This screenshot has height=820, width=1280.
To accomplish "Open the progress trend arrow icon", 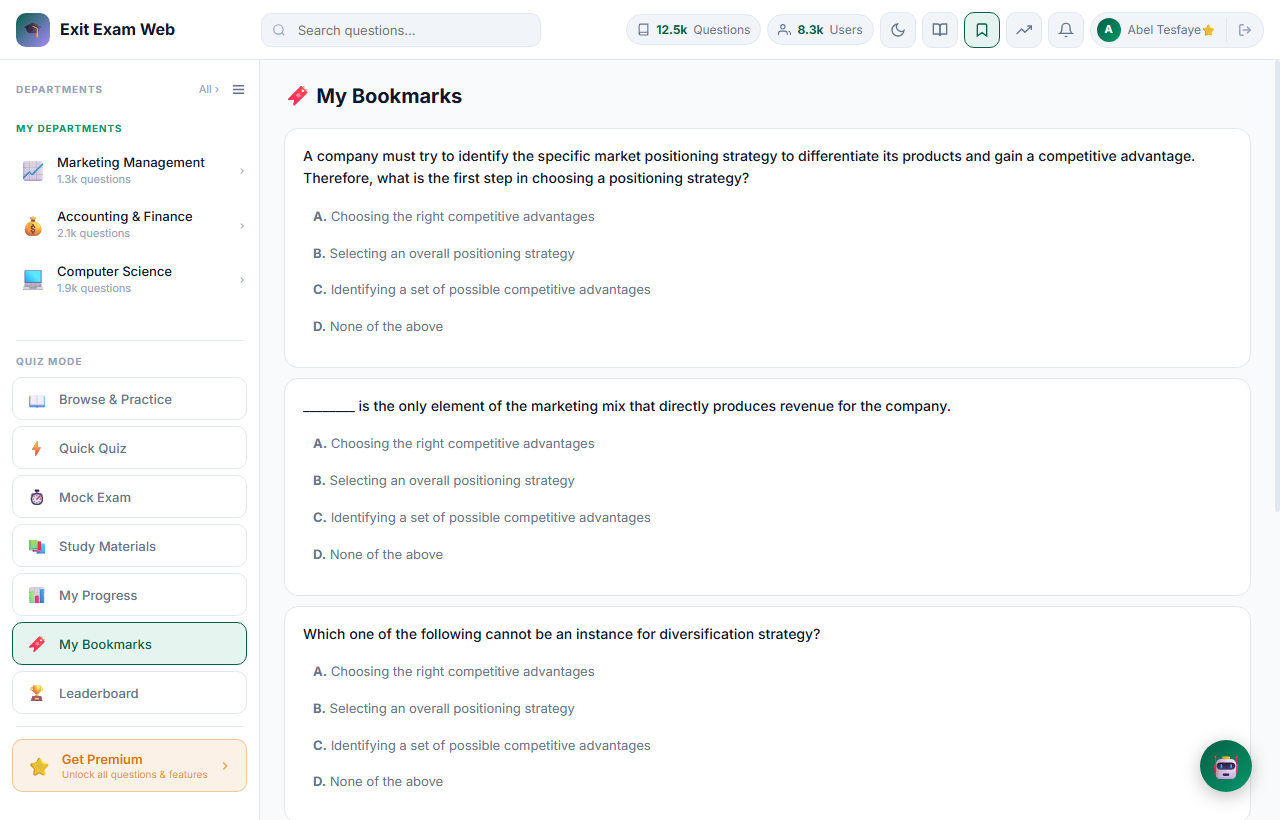I will coord(1024,30).
